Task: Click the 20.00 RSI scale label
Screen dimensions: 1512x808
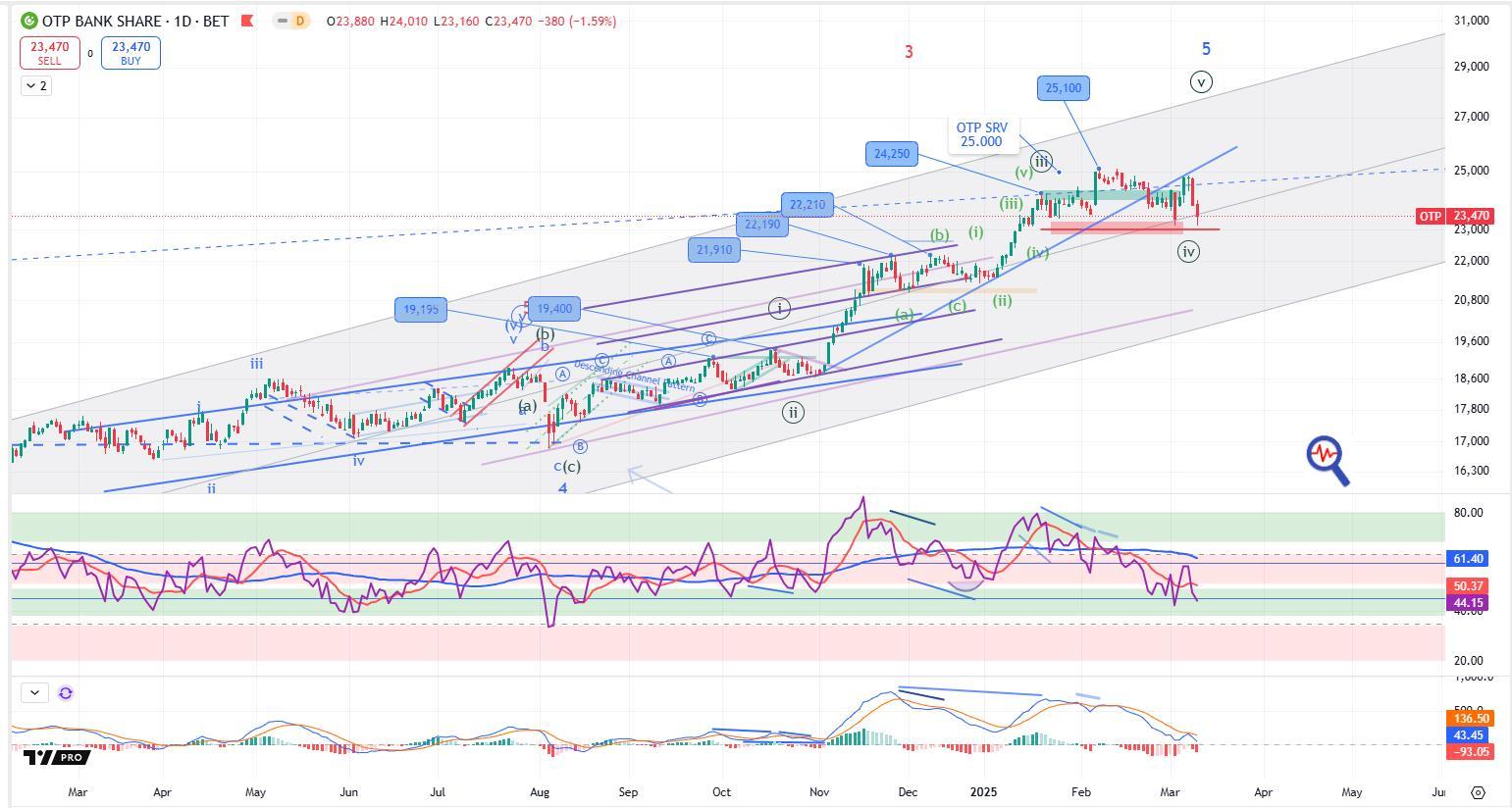Action: [x=1468, y=660]
